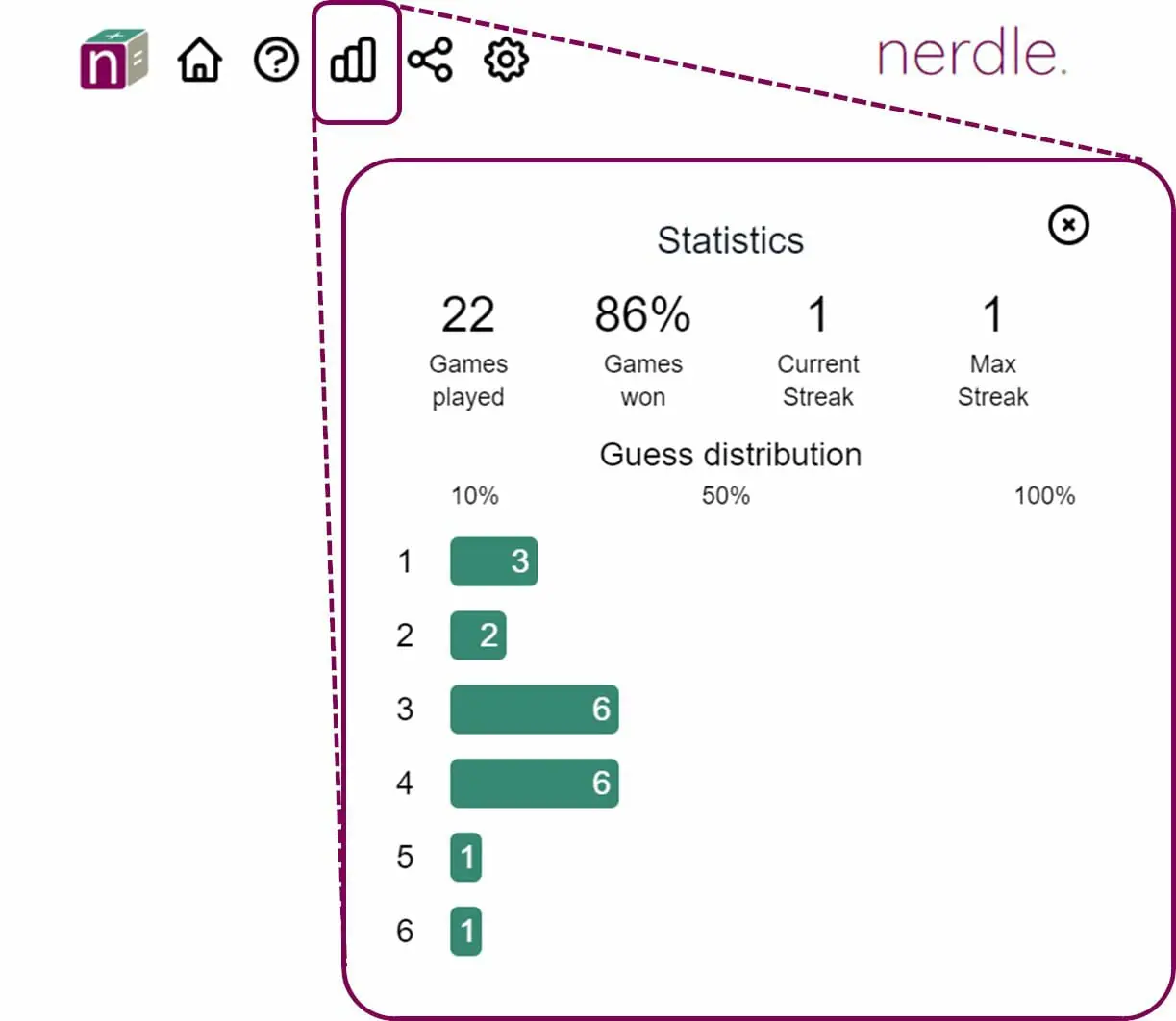Viewport: 1176px width, 1021px height.
Task: Click the 22 Games played stat
Action: [468, 315]
